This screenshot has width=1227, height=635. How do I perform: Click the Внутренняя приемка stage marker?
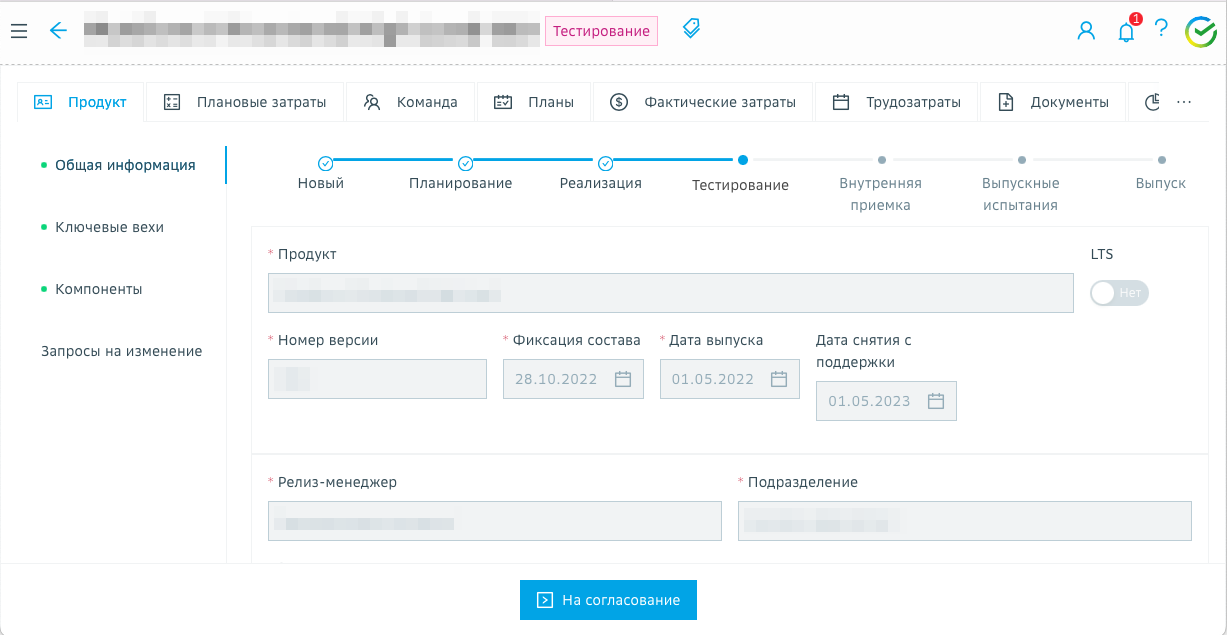tap(881, 160)
